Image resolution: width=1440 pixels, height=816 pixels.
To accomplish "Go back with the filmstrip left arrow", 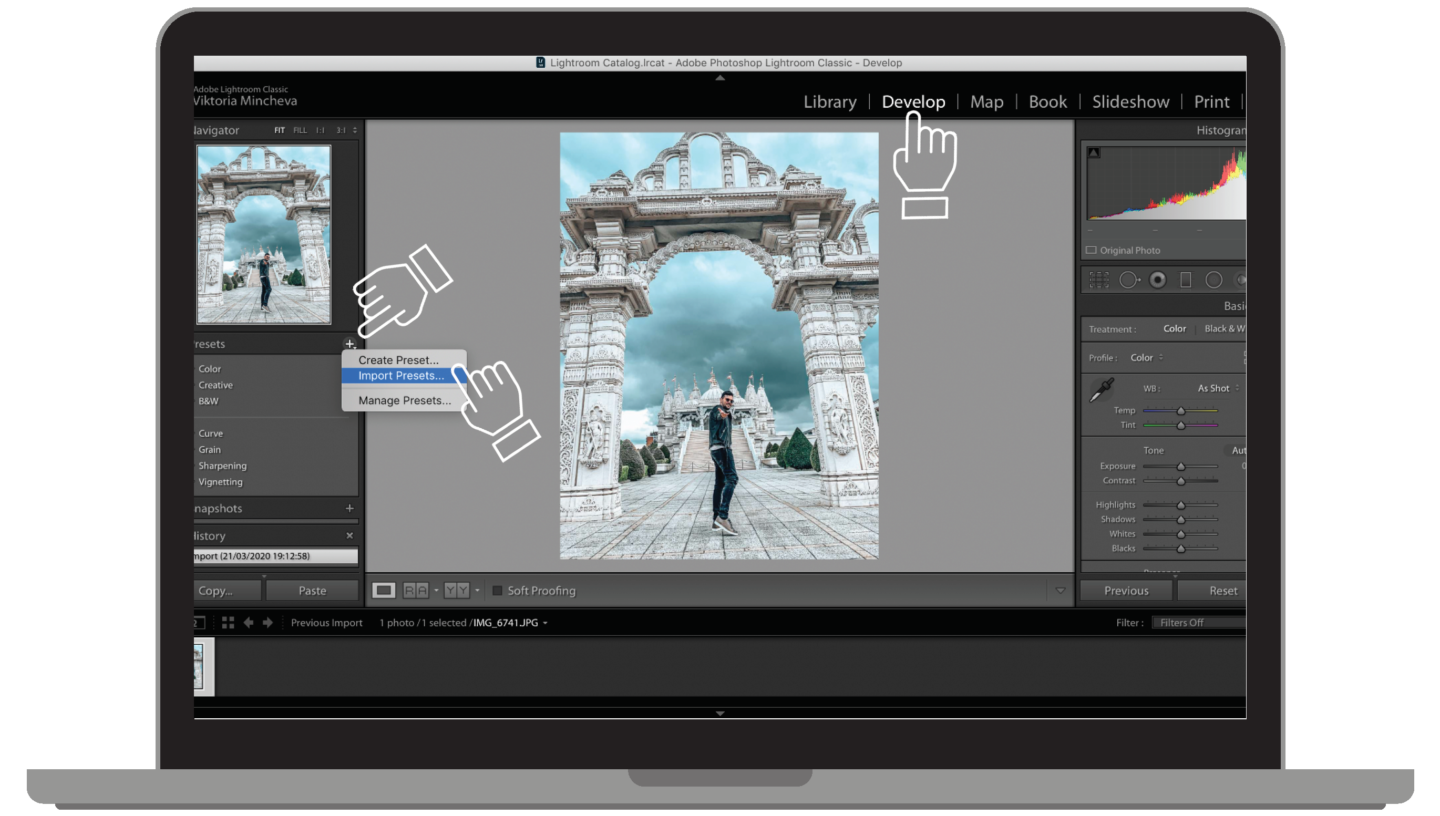I will (x=248, y=623).
